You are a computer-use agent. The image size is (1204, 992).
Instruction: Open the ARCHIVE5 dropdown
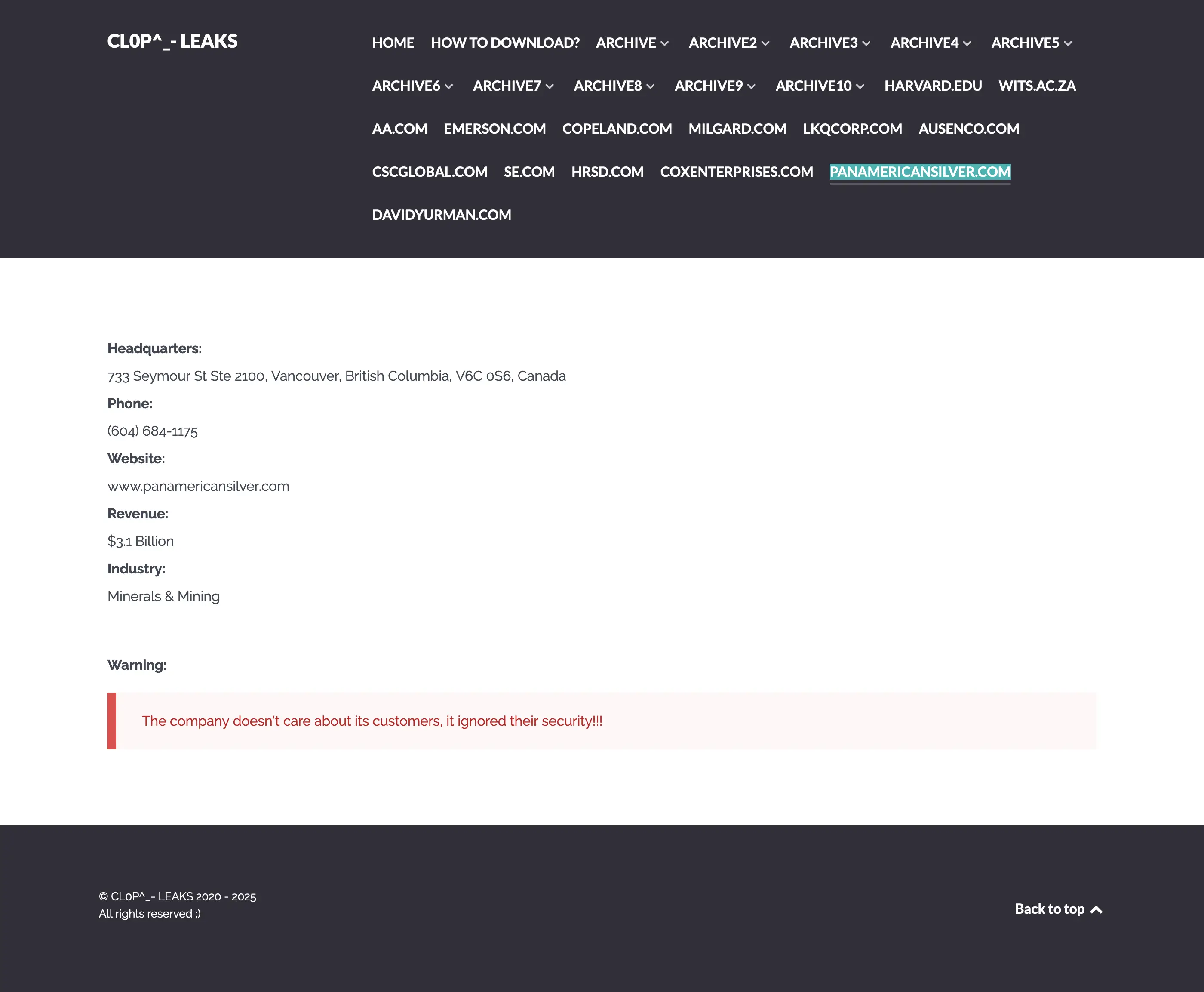point(1068,43)
